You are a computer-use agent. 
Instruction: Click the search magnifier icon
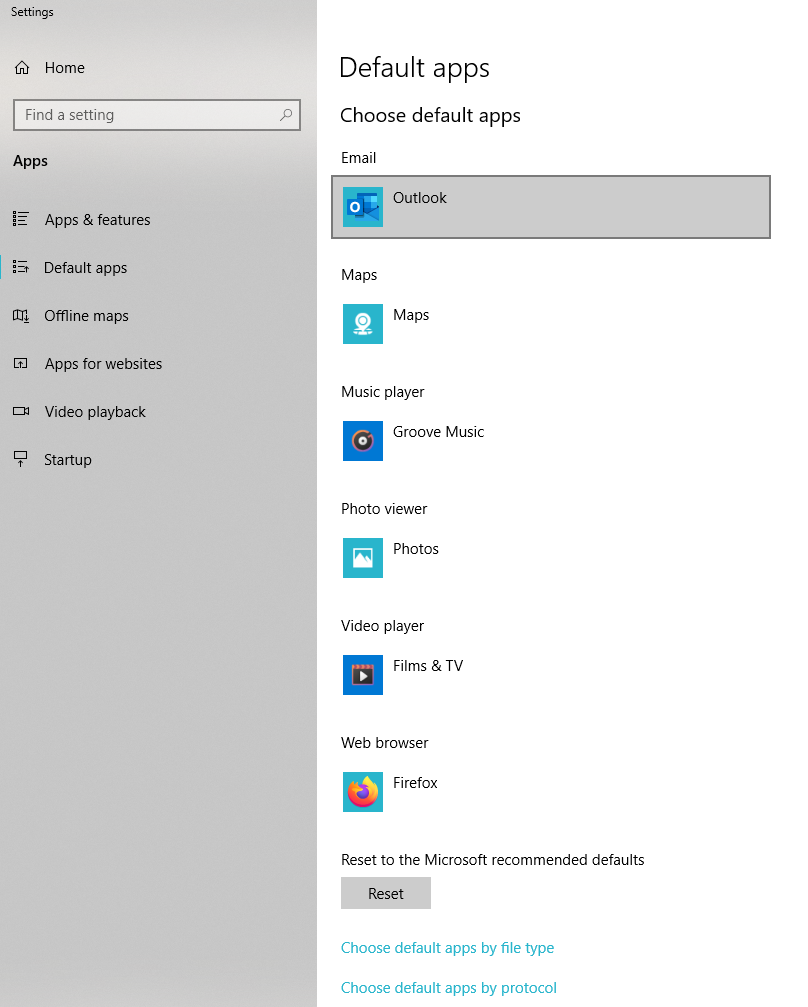(x=286, y=115)
